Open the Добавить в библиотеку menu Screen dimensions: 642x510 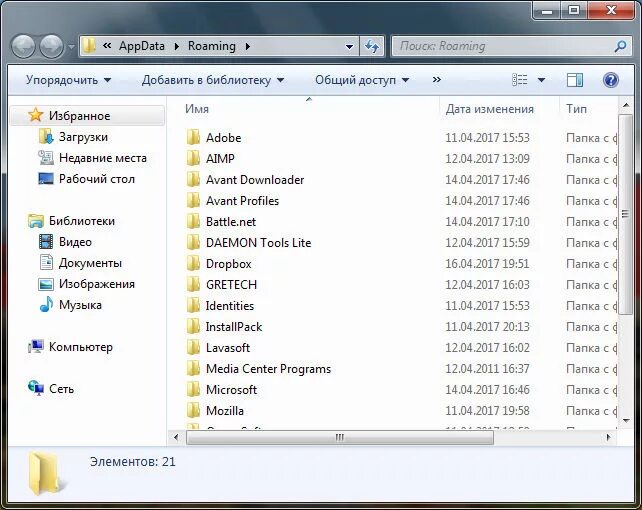point(213,80)
